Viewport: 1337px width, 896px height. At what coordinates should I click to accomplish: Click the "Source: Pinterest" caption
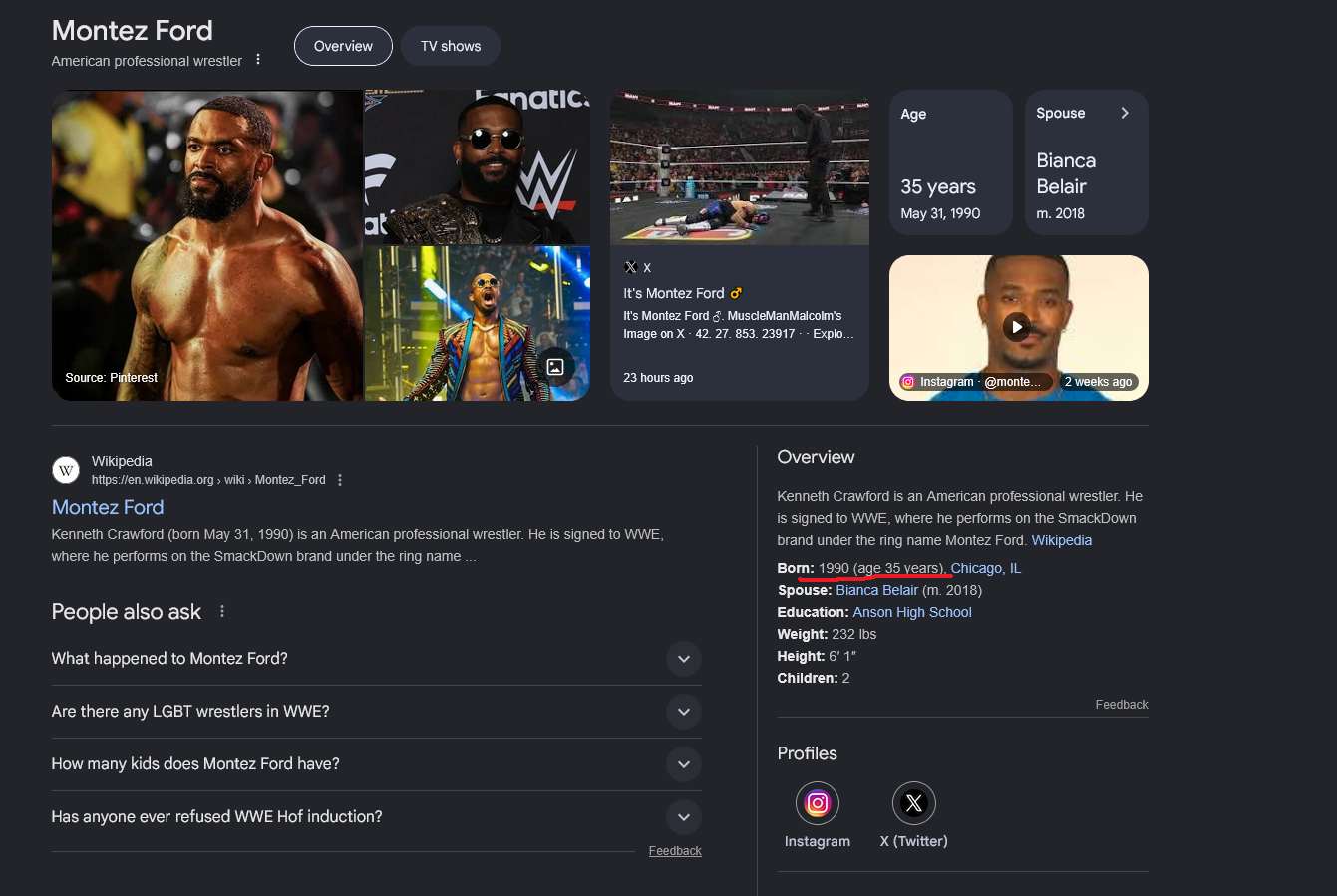112,378
